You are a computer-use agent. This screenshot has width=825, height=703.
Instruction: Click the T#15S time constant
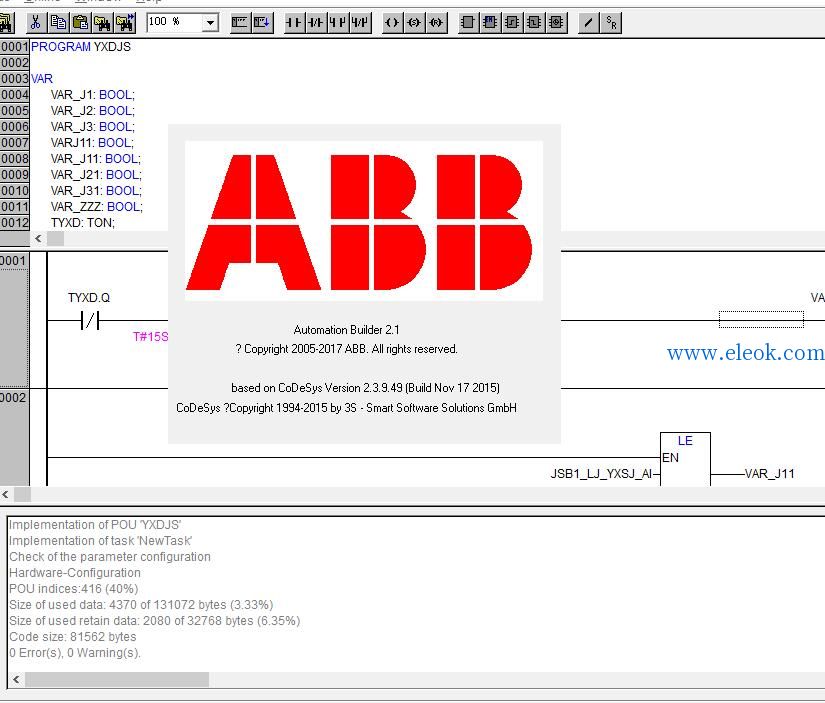150,337
